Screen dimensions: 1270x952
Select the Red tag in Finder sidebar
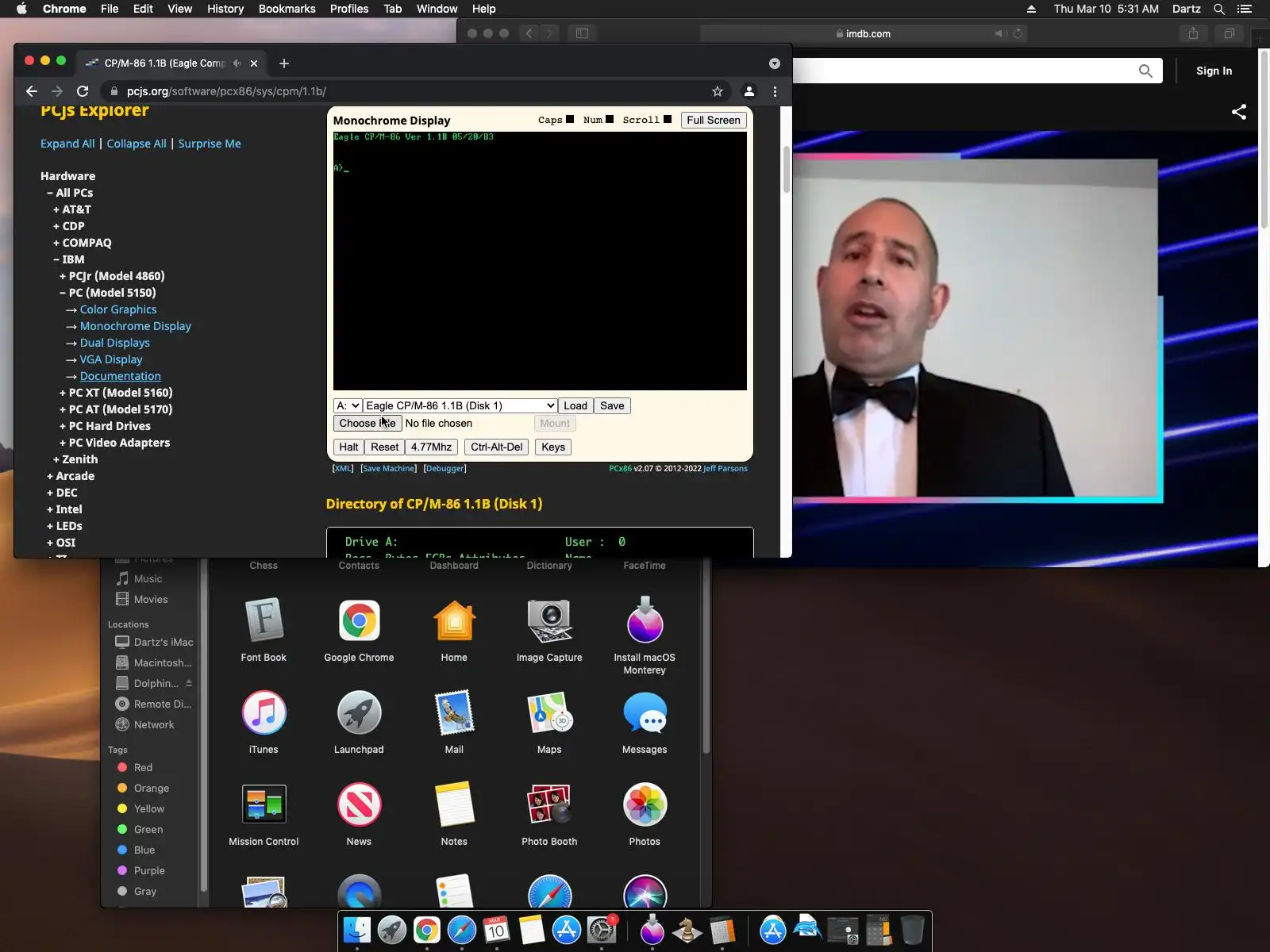(x=143, y=767)
